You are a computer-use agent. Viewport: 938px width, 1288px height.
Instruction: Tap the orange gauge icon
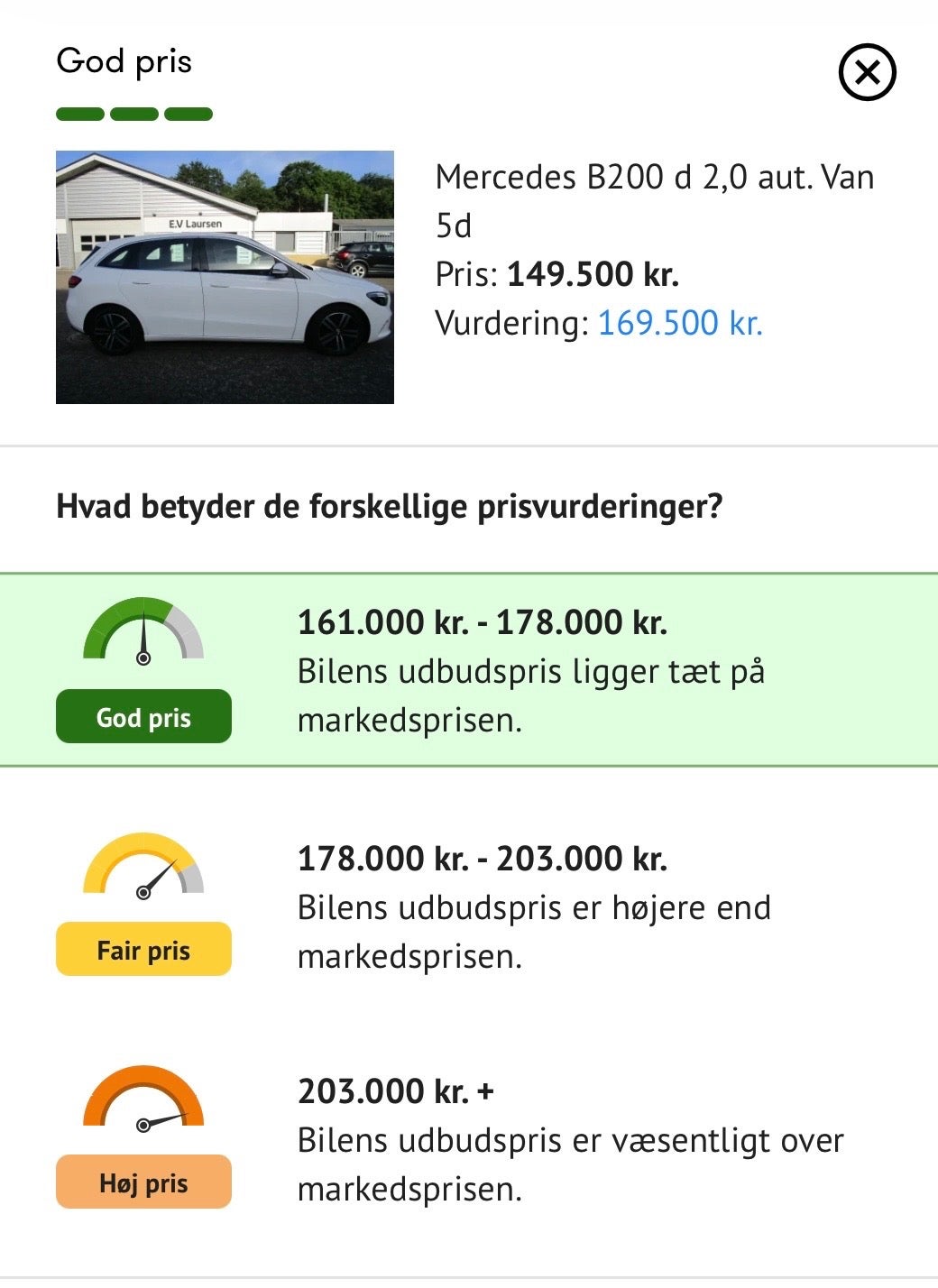(x=143, y=1099)
